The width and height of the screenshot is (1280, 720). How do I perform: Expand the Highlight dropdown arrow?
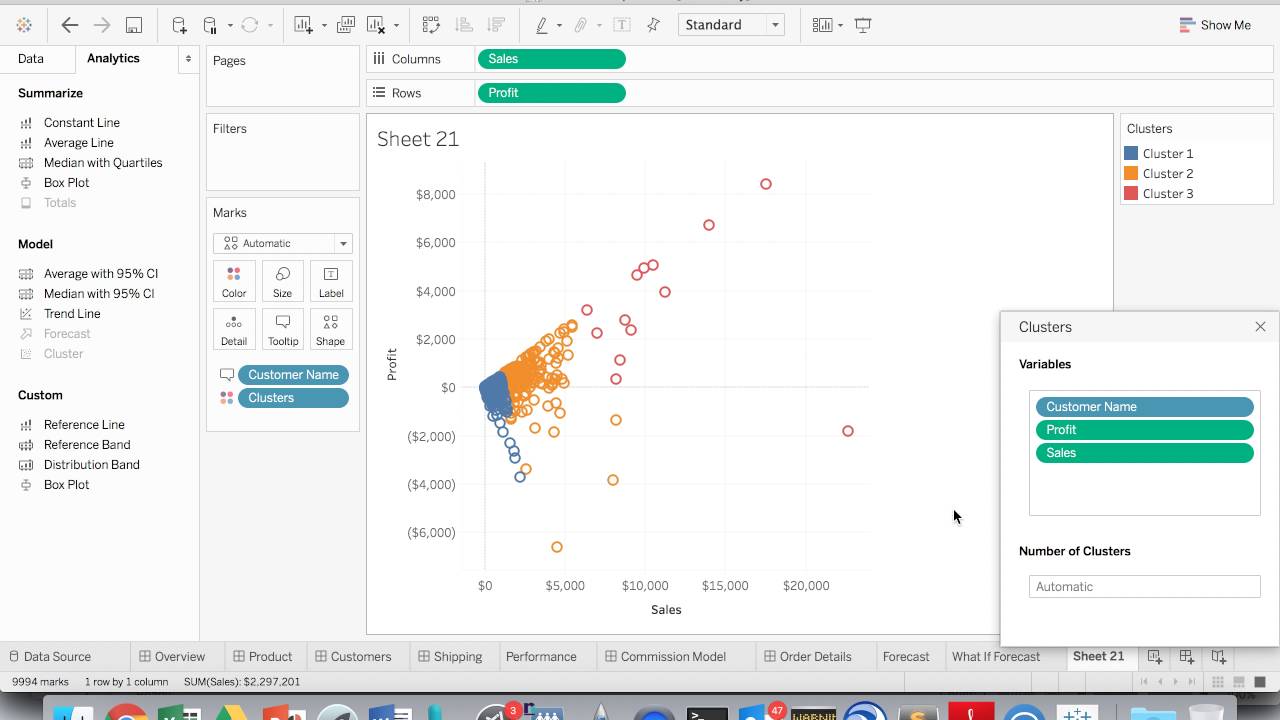click(559, 26)
